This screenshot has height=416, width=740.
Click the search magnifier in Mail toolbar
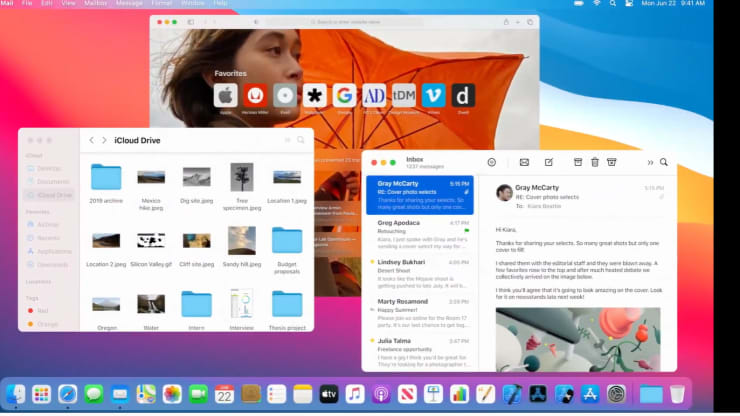pyautogui.click(x=663, y=162)
